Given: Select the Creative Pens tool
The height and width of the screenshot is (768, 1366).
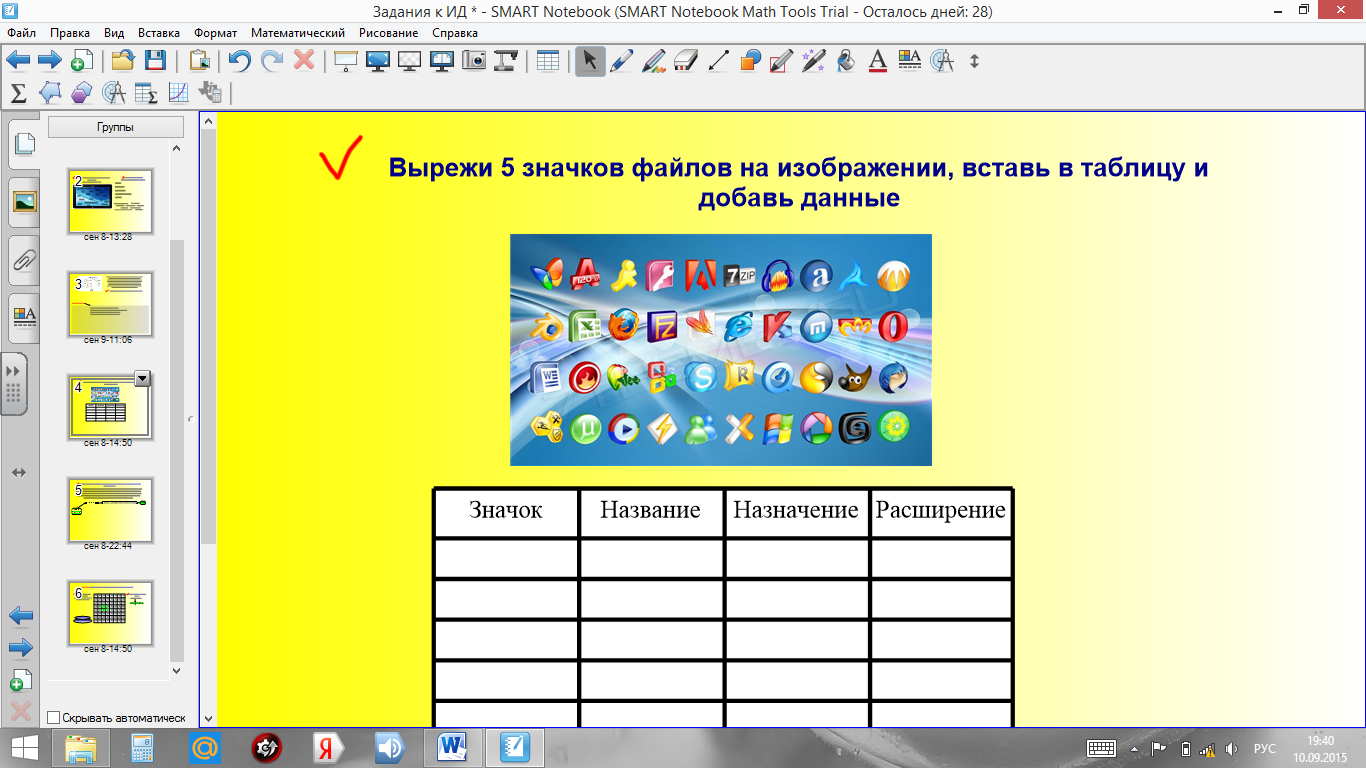Looking at the screenshot, I should point(653,60).
